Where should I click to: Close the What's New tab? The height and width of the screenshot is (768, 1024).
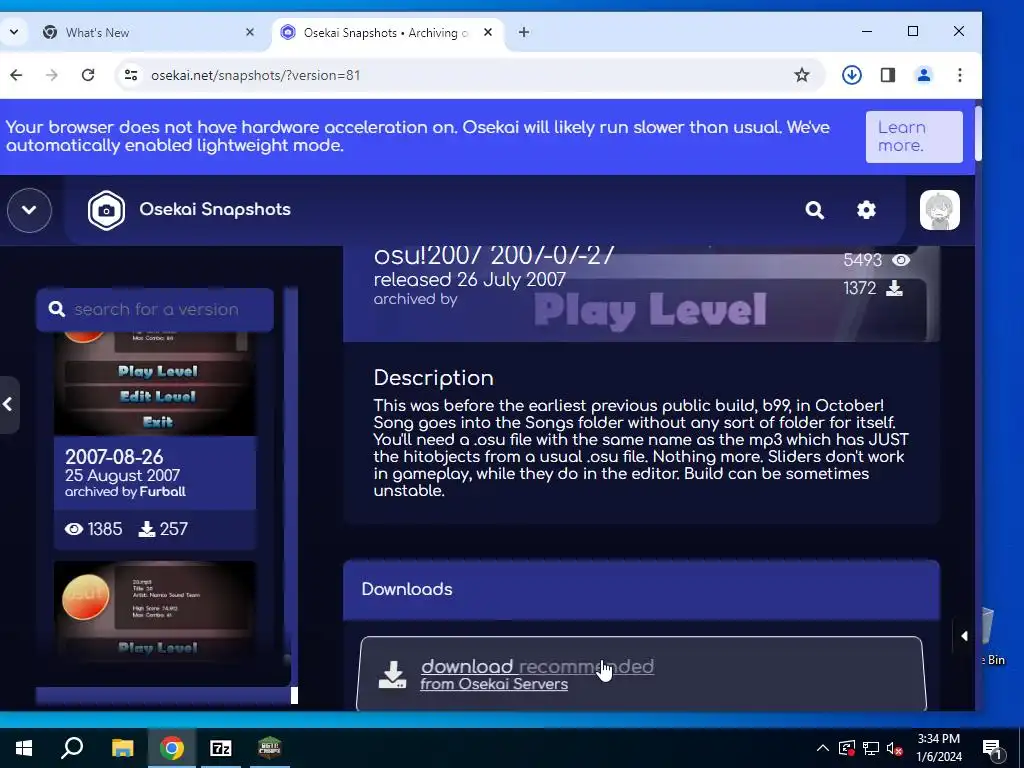tap(249, 32)
